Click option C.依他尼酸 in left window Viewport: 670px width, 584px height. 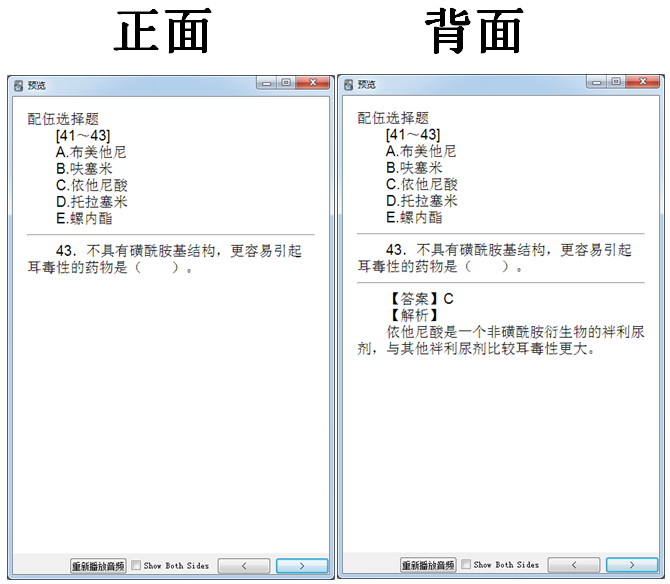91,185
